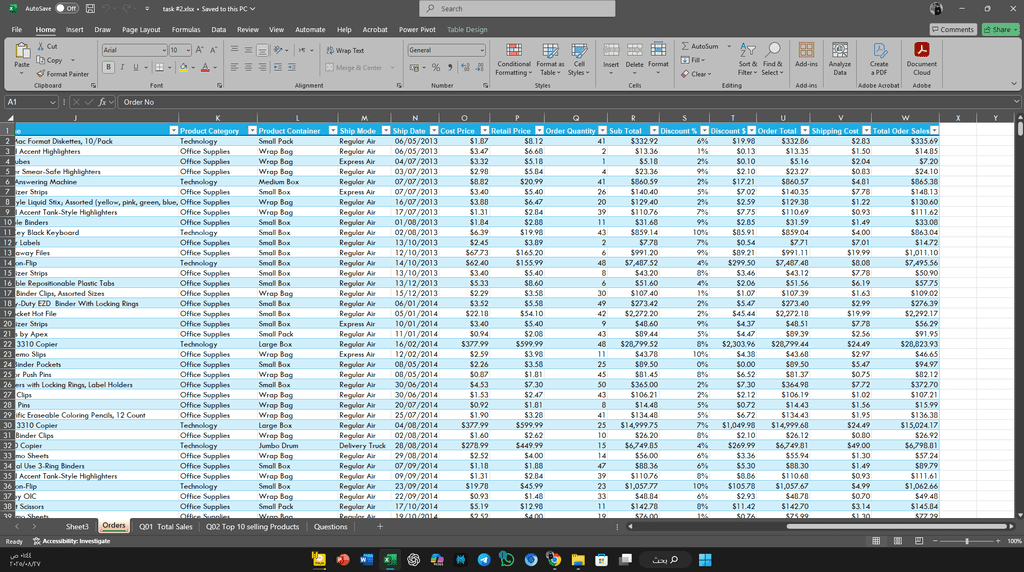Open Shipping Cost column filter dropdown
The image size is (1024, 572).
click(866, 131)
